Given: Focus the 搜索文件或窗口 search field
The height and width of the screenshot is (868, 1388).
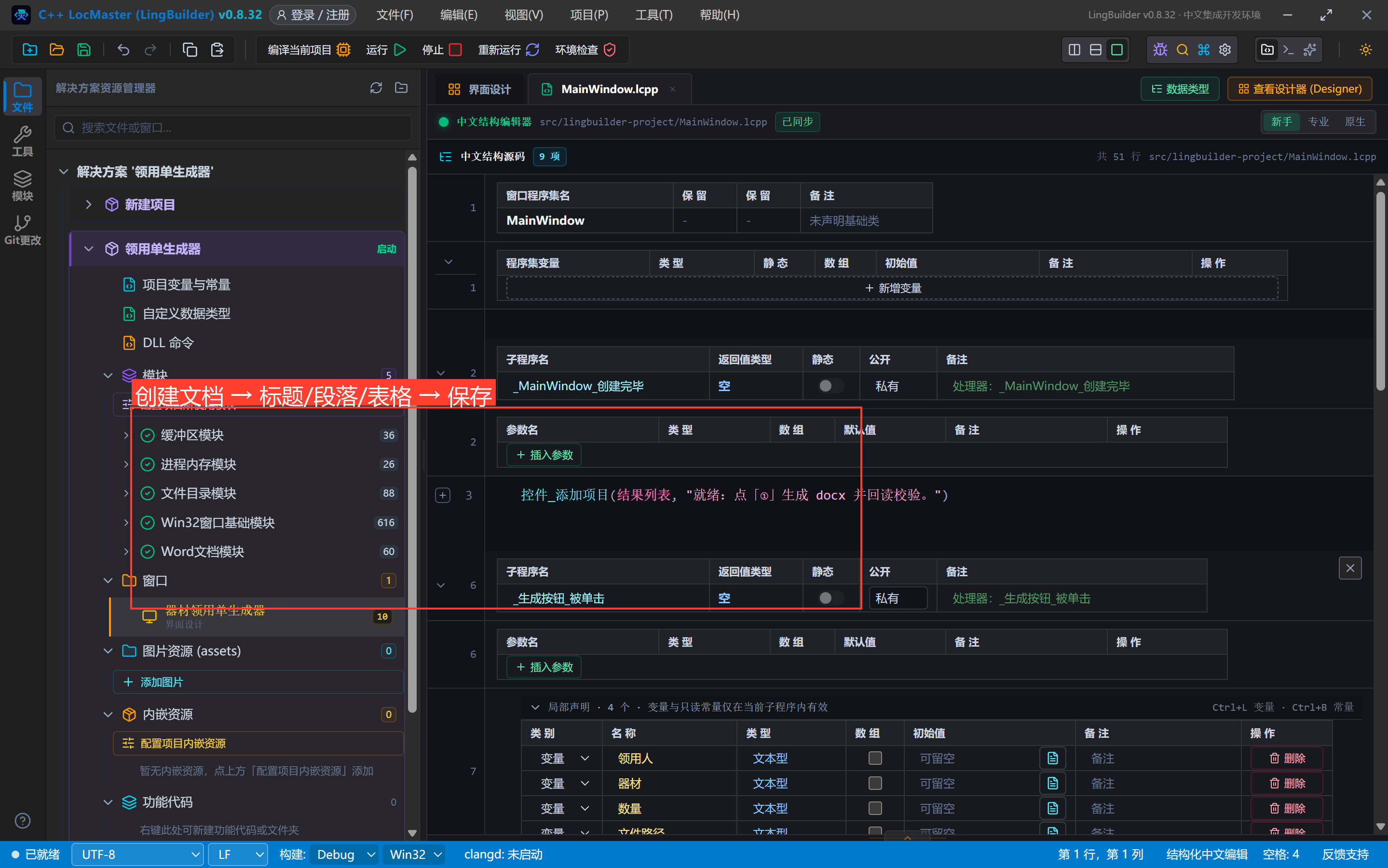Looking at the screenshot, I should [x=233, y=127].
